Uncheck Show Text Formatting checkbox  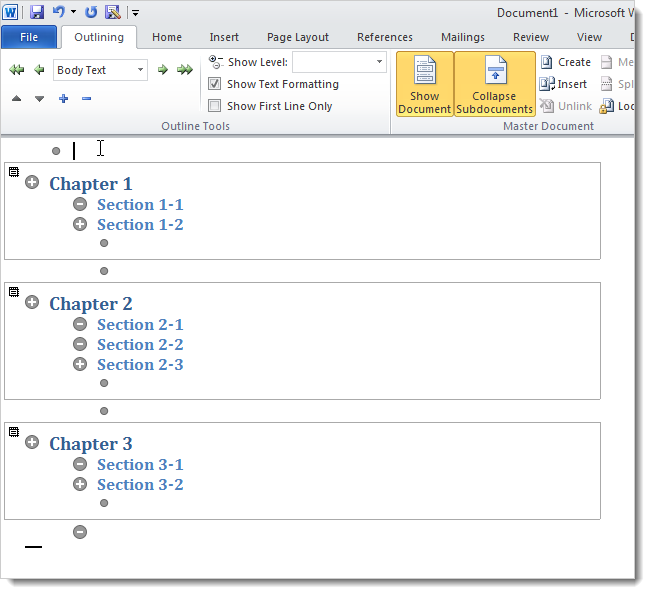coord(214,84)
